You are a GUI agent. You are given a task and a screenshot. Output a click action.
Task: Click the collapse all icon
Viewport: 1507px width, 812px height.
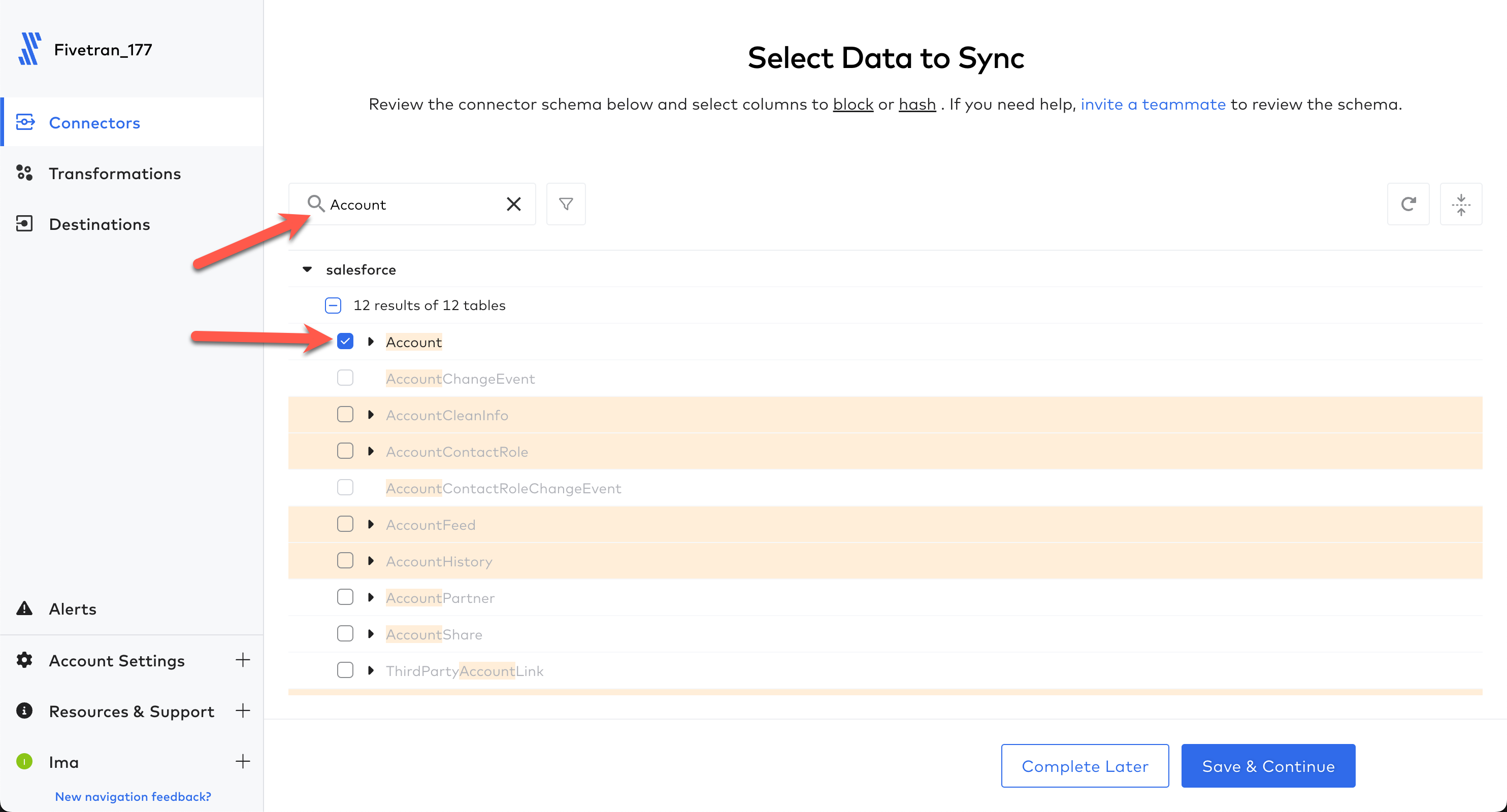1460,204
